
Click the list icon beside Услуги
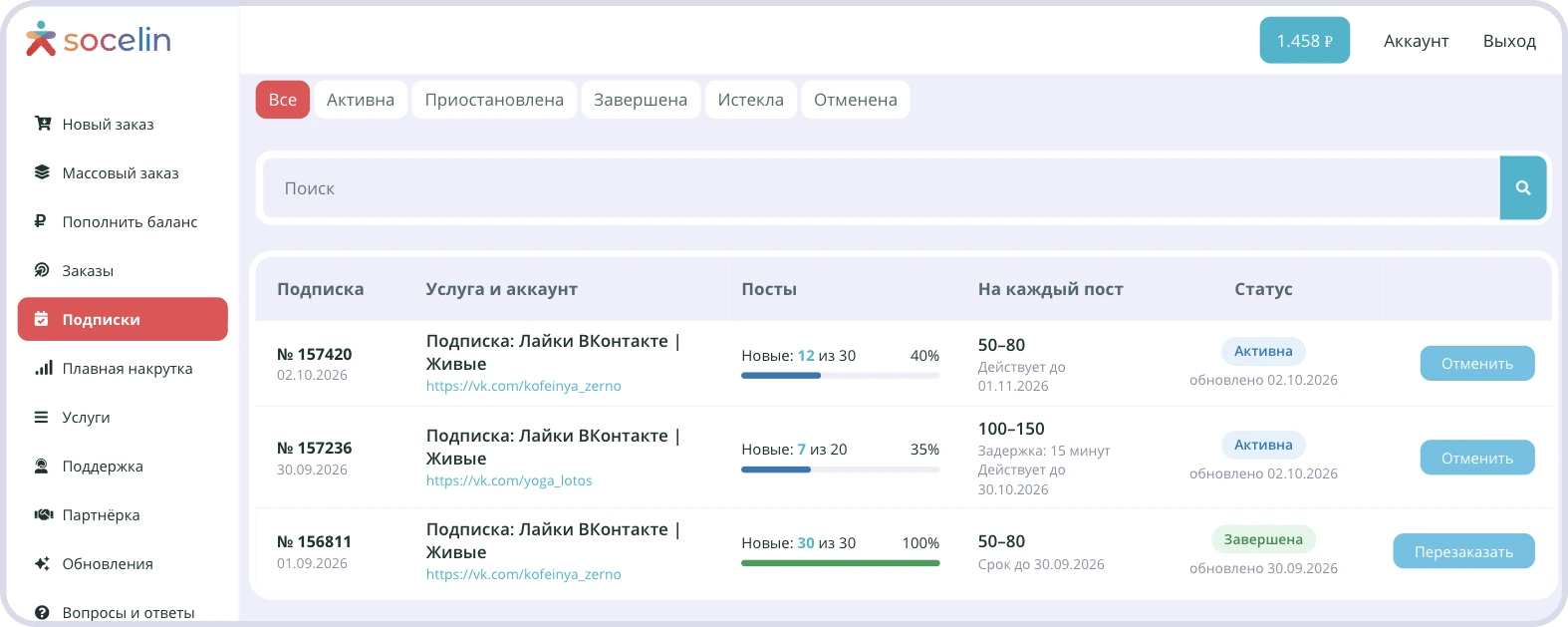coord(41,417)
